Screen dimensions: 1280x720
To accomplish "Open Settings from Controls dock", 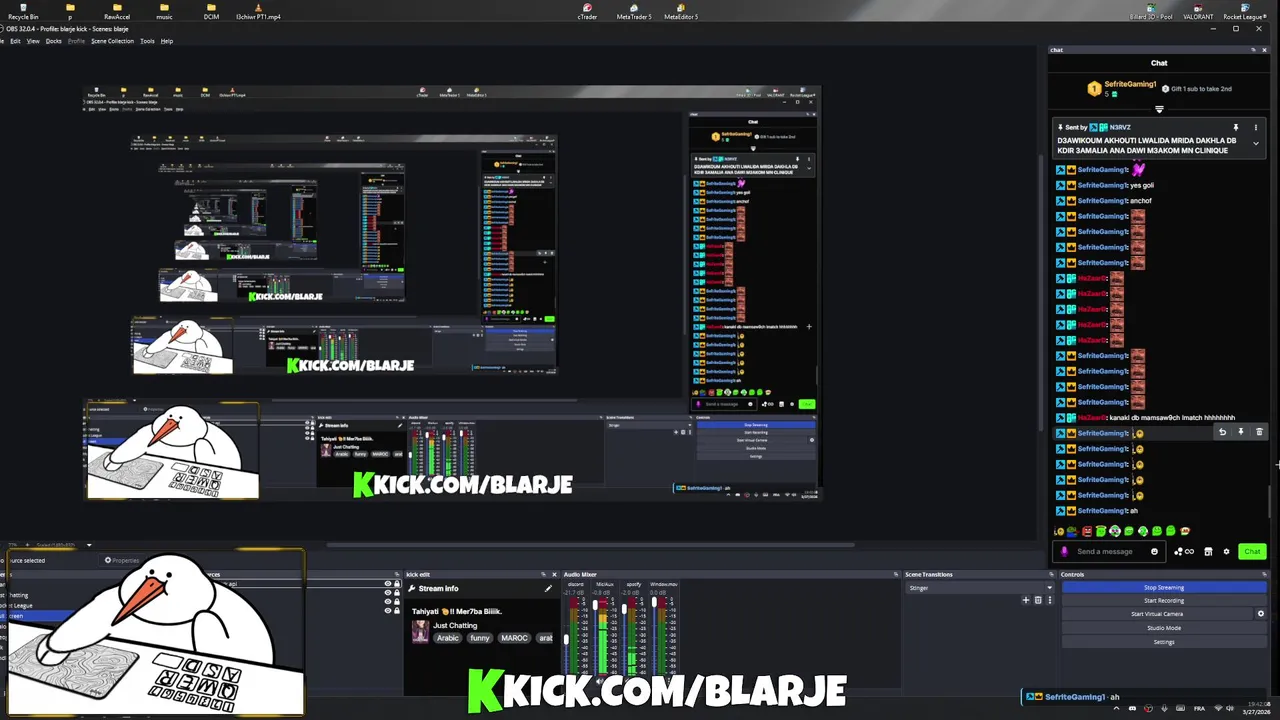I will [1164, 642].
